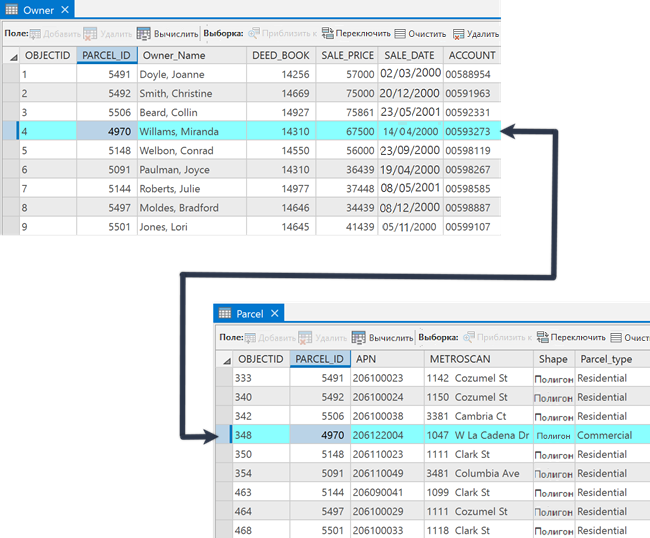This screenshot has width=650, height=538.
Task: Click table corner select-all icon in Owner table
Action: (11, 56)
